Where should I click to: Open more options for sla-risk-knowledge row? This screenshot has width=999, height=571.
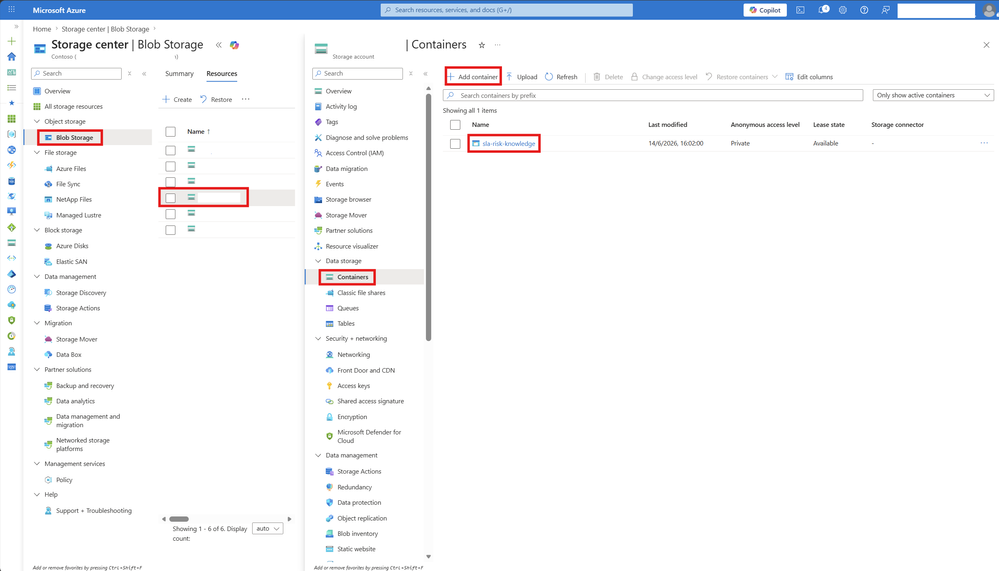click(984, 143)
